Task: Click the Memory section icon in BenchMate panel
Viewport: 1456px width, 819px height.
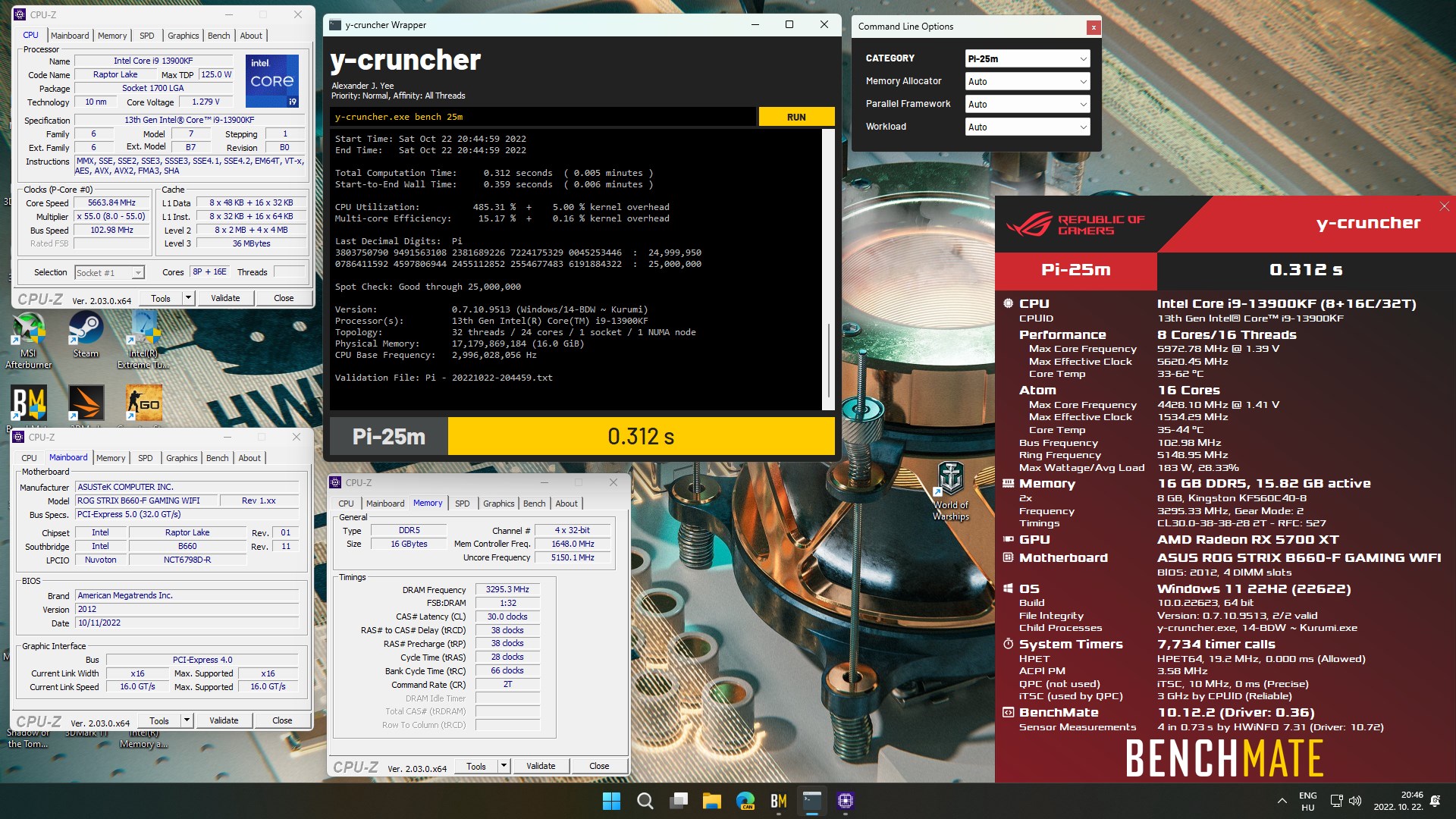Action: [x=1008, y=483]
